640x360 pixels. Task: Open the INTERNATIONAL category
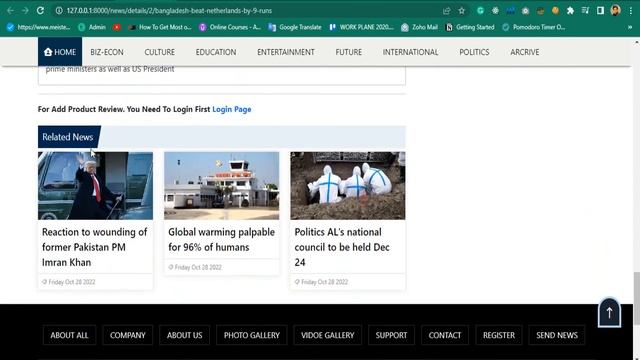coord(410,52)
